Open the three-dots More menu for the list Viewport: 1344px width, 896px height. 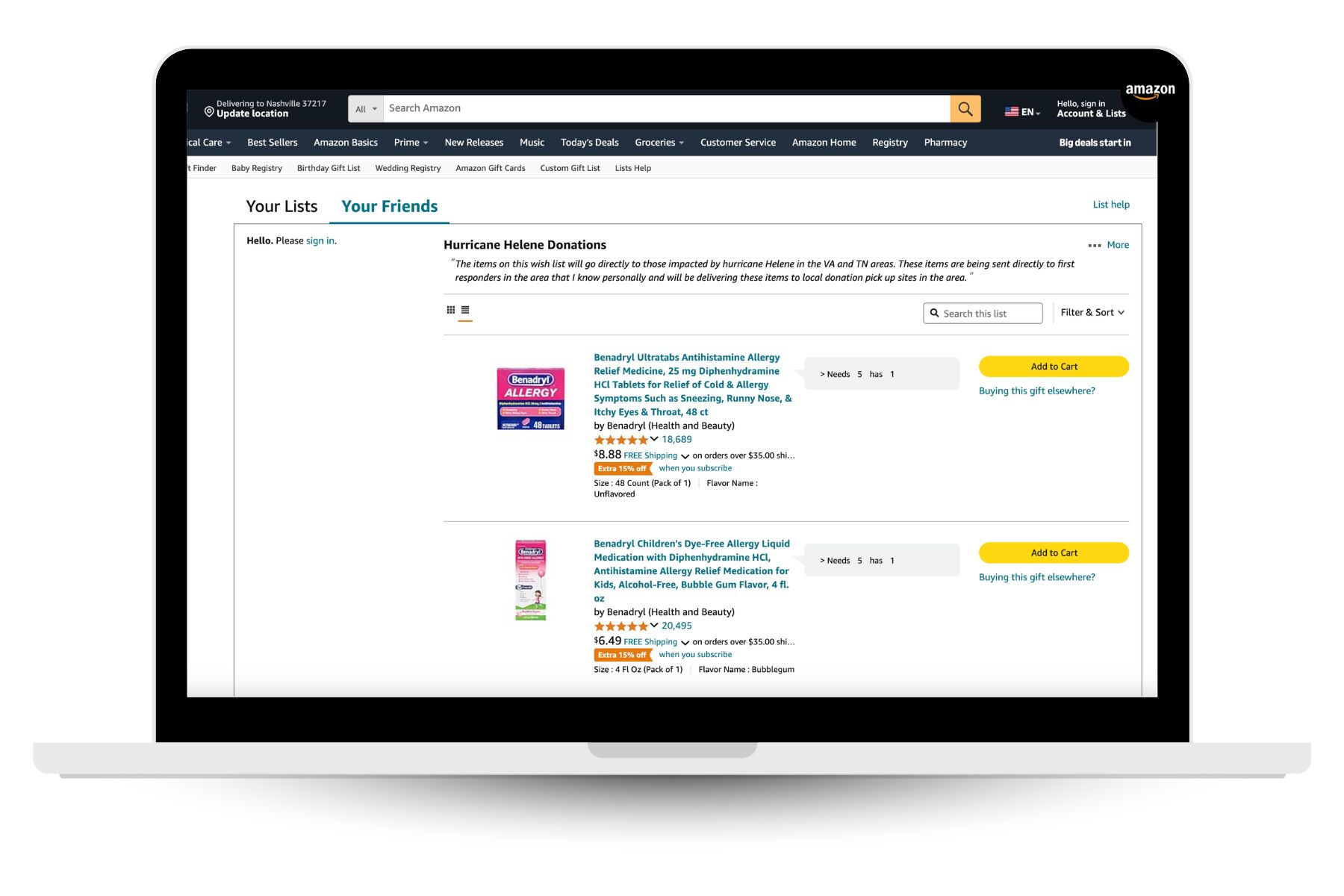pyautogui.click(x=1094, y=245)
